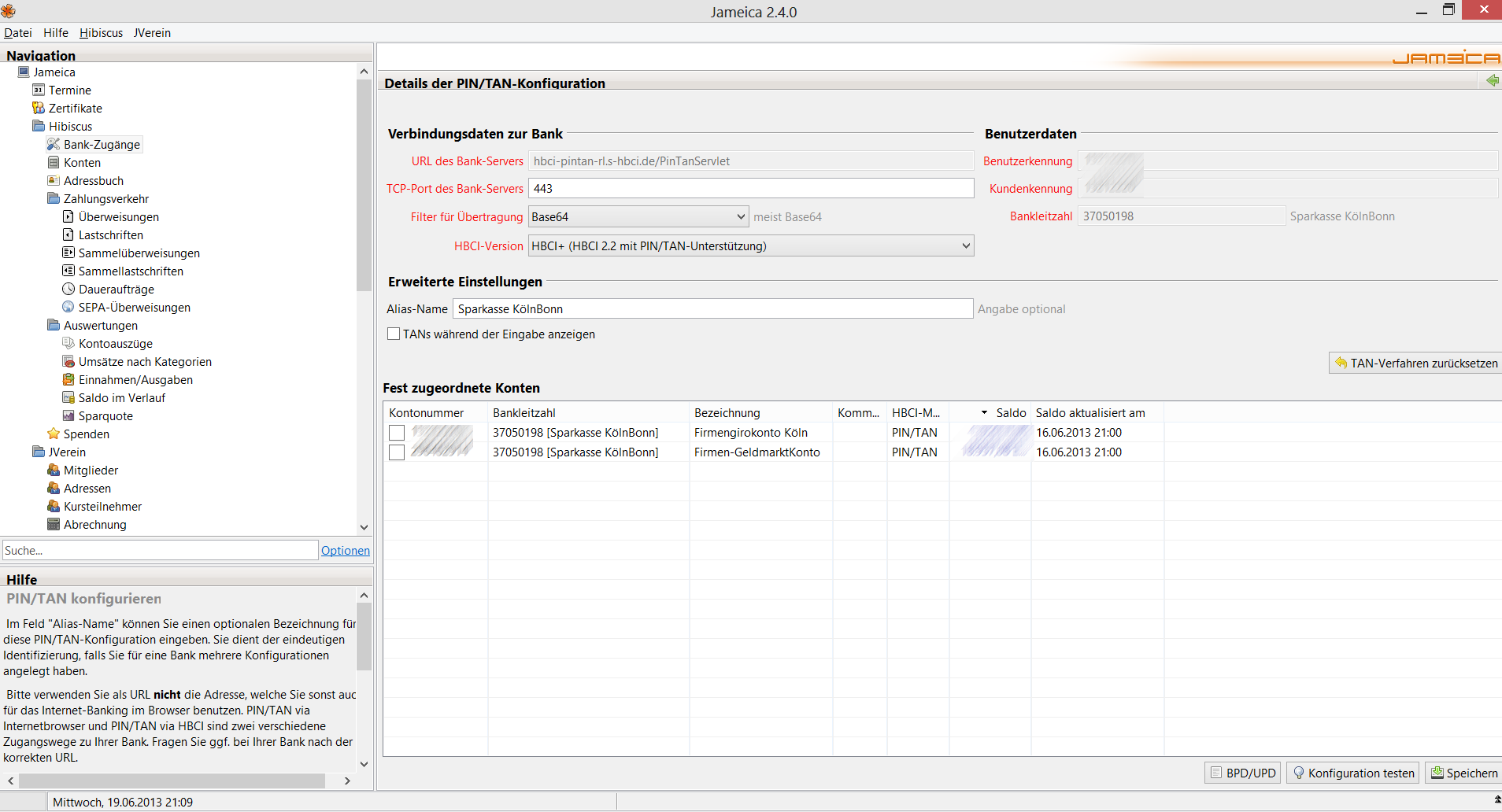Click the Optionen search link
Image resolution: width=1502 pixels, height=812 pixels.
[346, 550]
